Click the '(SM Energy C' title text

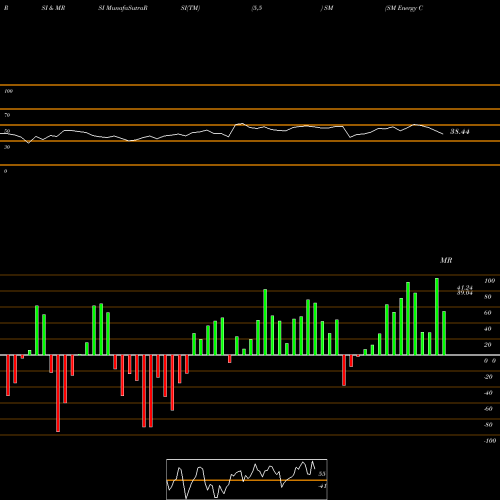point(404,8)
